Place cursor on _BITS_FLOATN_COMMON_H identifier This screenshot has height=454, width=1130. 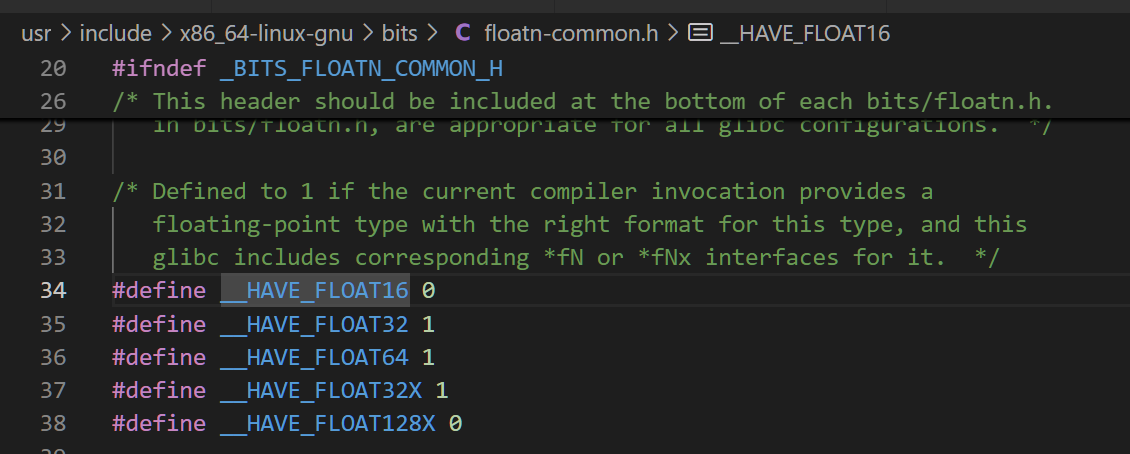coord(362,69)
